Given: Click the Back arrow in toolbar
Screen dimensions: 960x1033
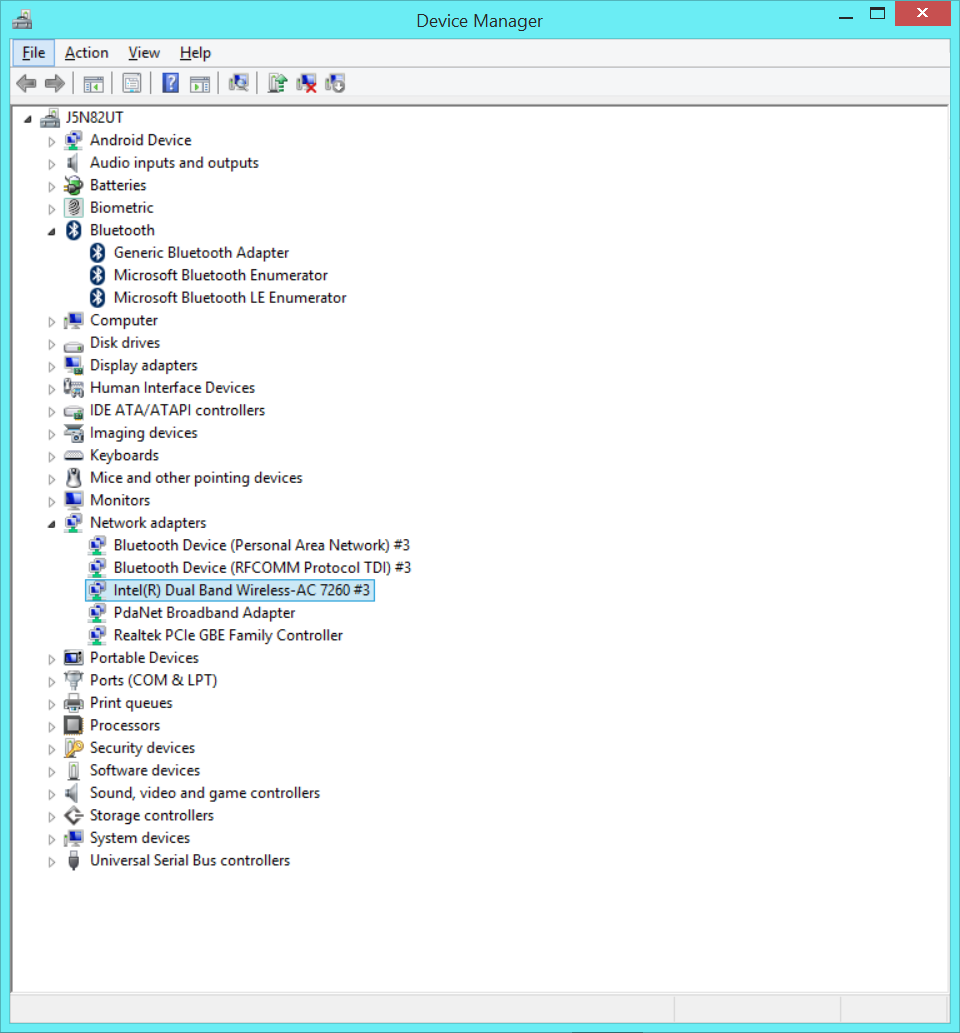Looking at the screenshot, I should [26, 84].
